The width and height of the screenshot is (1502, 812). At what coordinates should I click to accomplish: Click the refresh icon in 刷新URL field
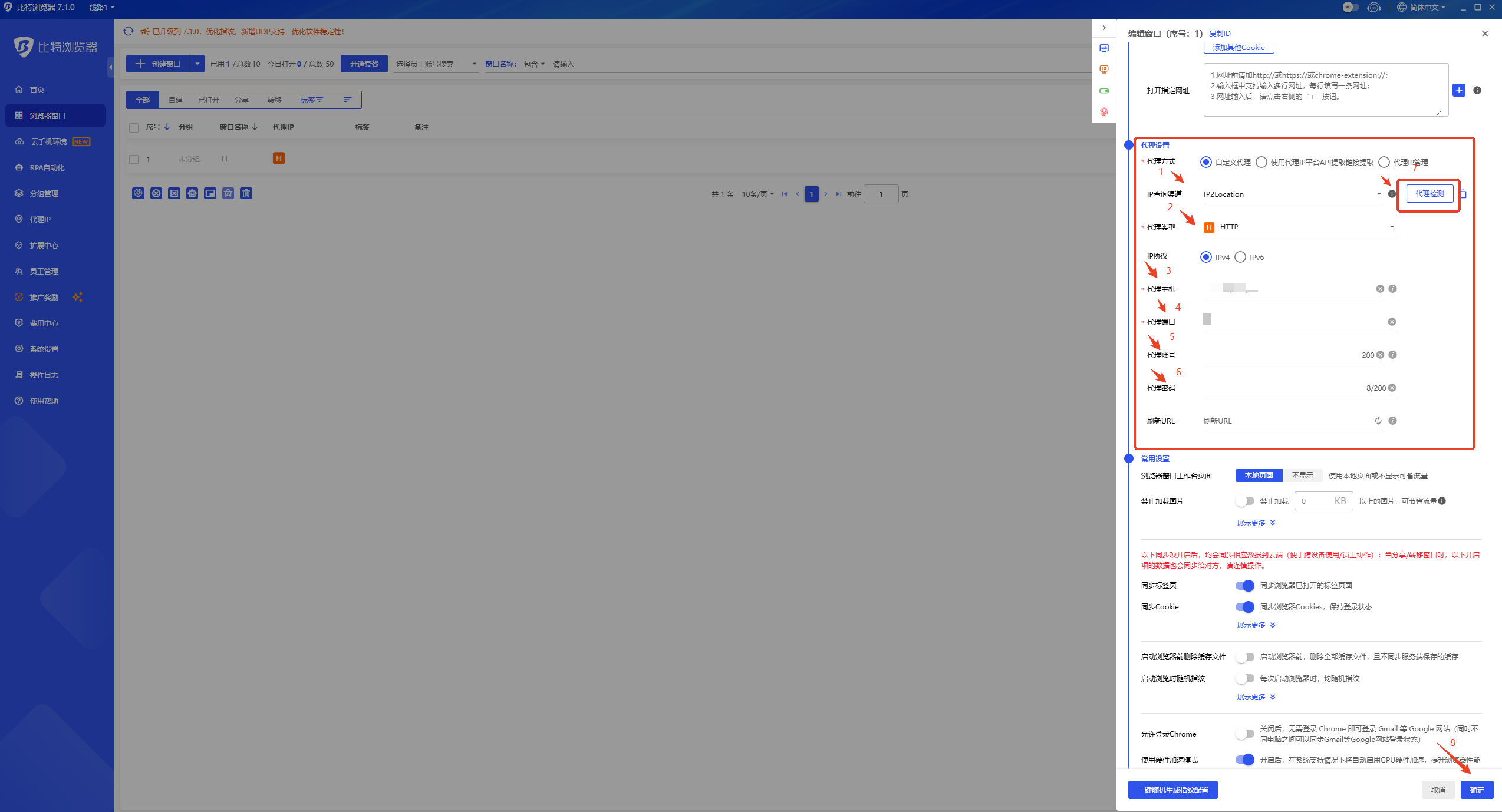(1378, 421)
